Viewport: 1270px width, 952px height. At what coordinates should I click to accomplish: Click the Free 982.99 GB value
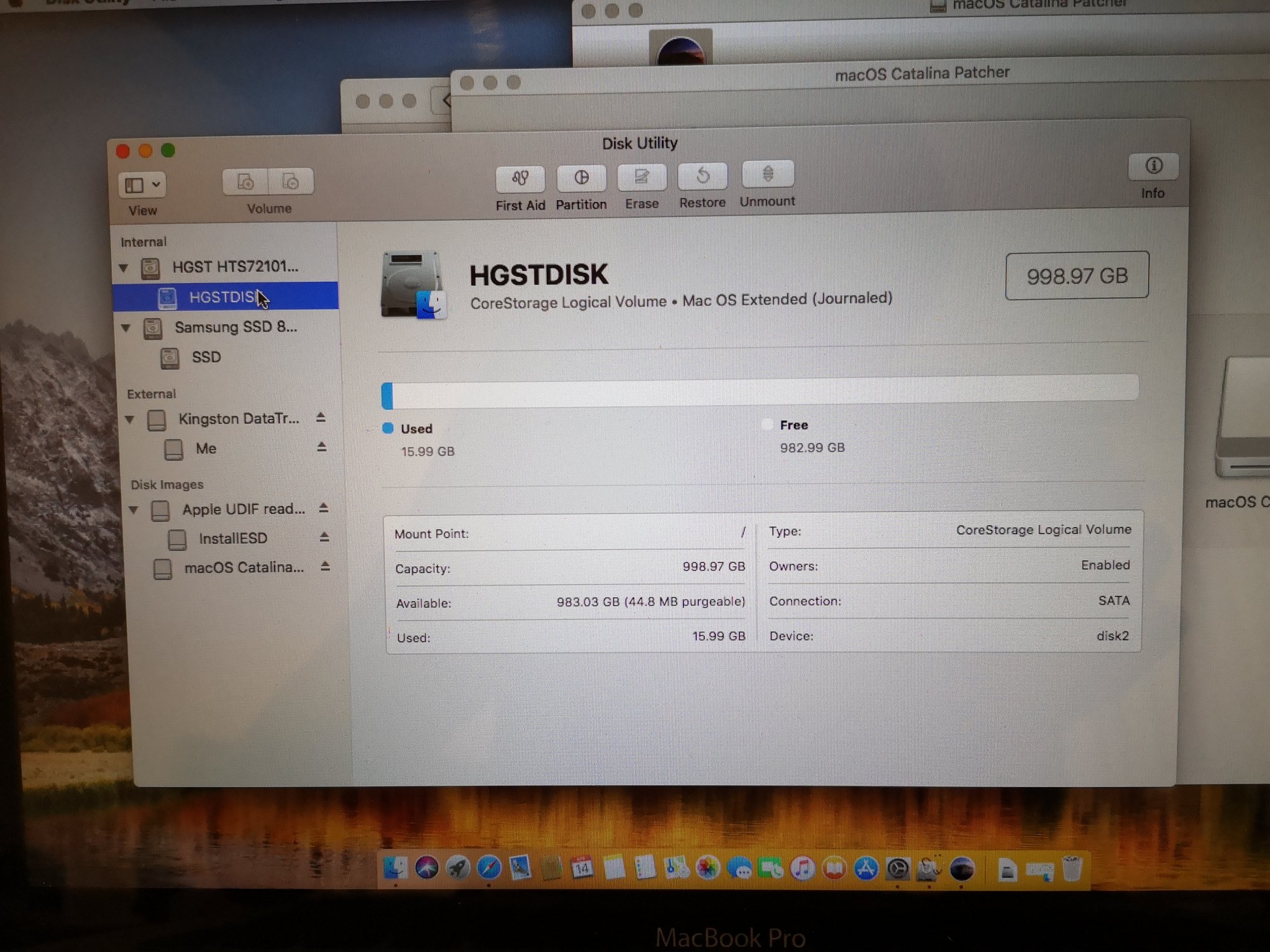tap(812, 447)
